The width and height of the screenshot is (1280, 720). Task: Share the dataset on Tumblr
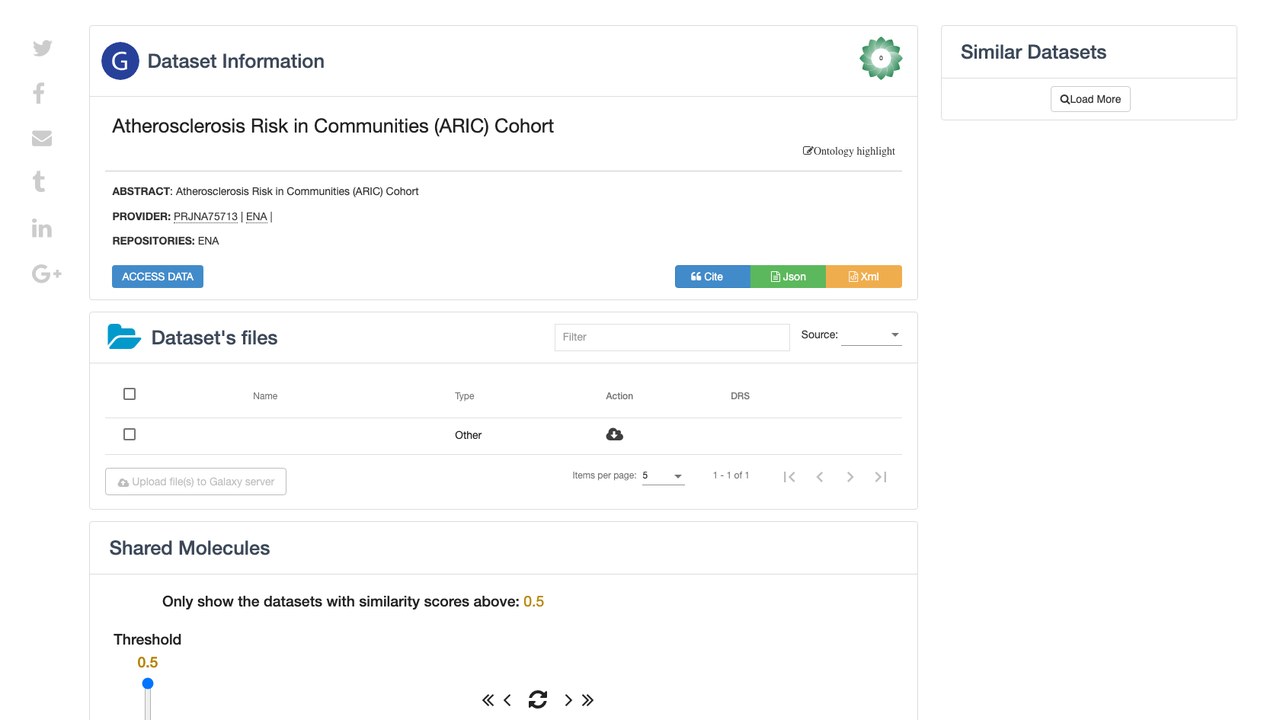pyautogui.click(x=39, y=182)
